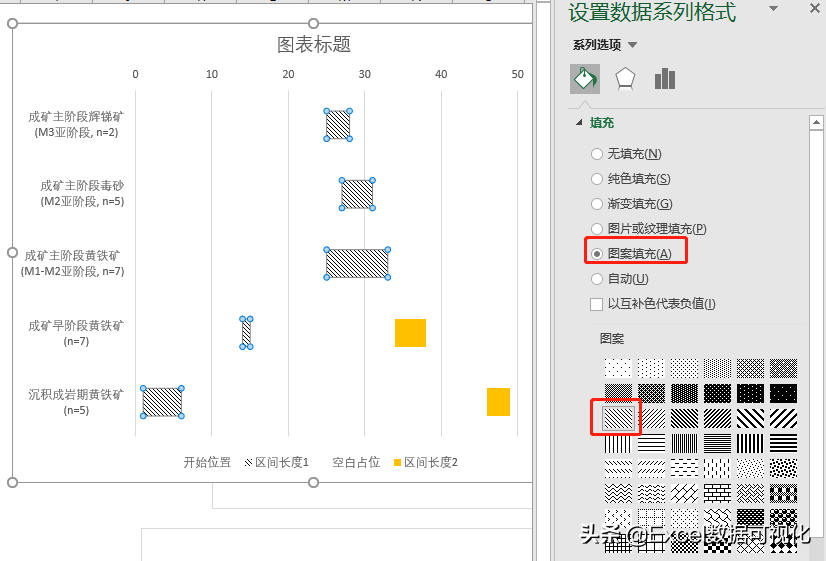Select 渐变填充(G) gradient fill option
The height and width of the screenshot is (561, 826).
(x=632, y=204)
